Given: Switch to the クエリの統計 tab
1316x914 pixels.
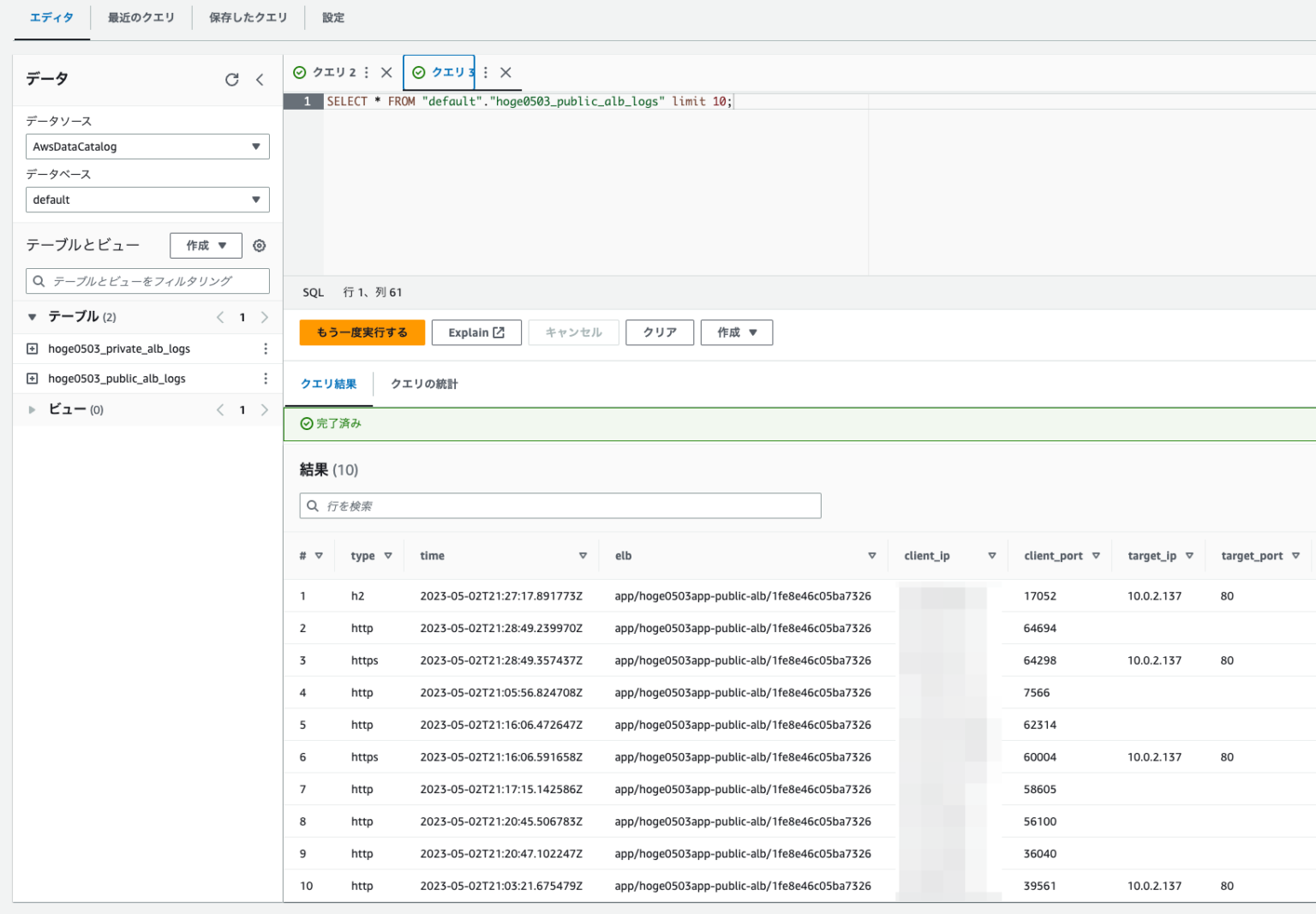Looking at the screenshot, I should click(x=424, y=384).
